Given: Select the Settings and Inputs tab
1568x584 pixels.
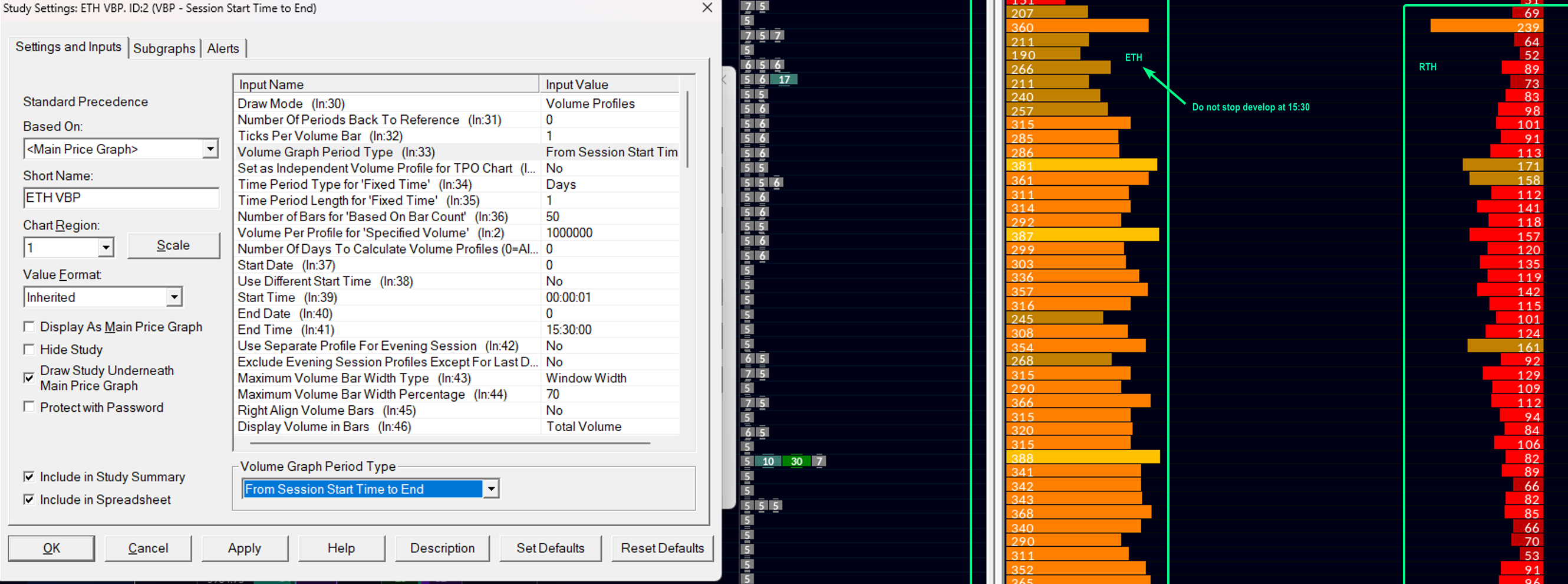Looking at the screenshot, I should click(68, 47).
